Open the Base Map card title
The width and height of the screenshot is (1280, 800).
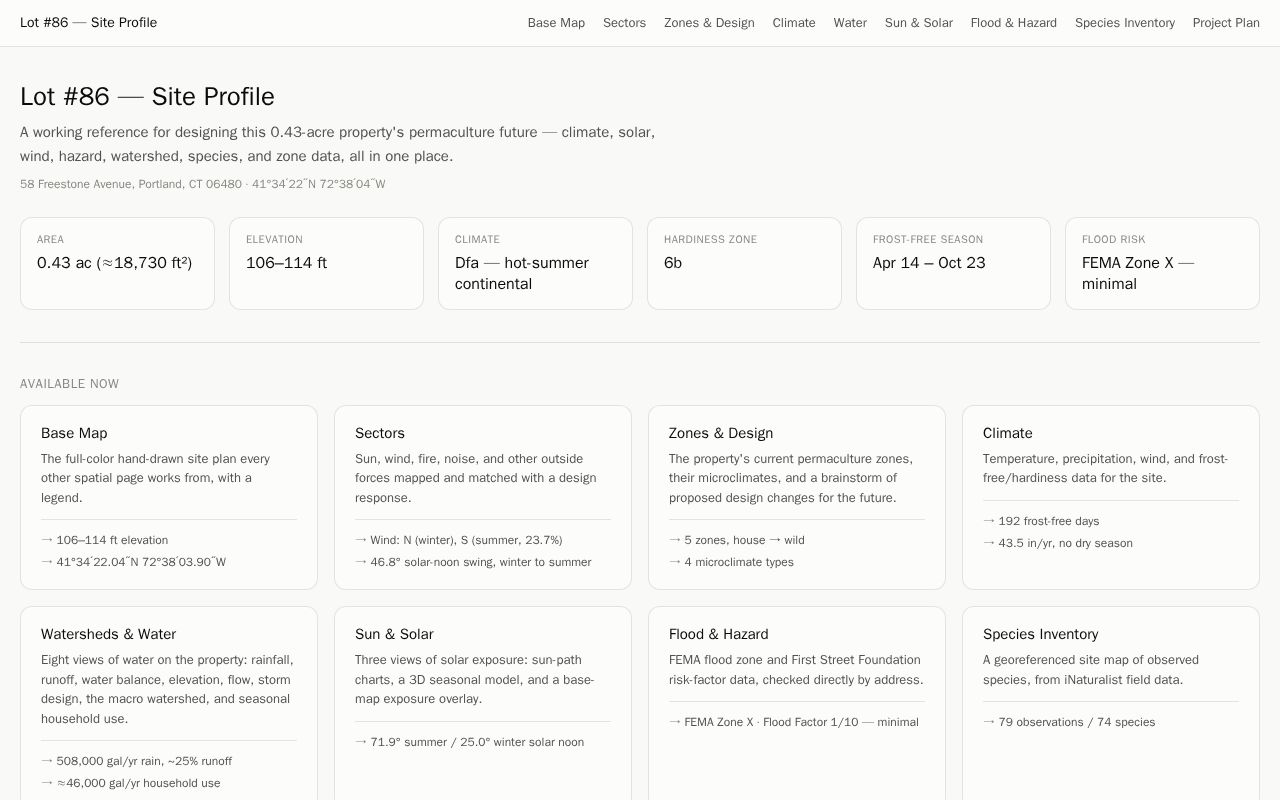[74, 433]
